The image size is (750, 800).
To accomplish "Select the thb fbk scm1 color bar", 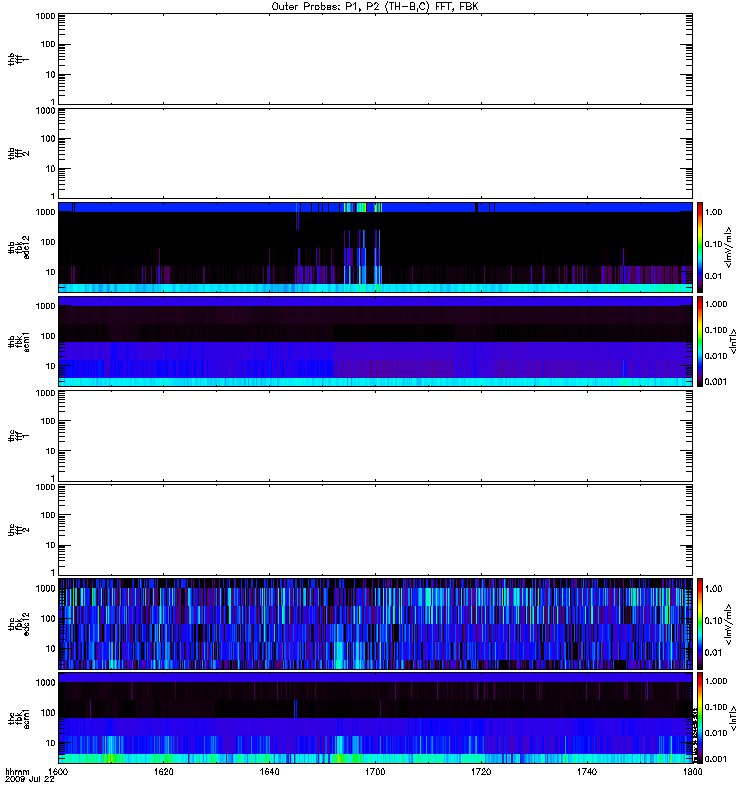I will [x=701, y=341].
